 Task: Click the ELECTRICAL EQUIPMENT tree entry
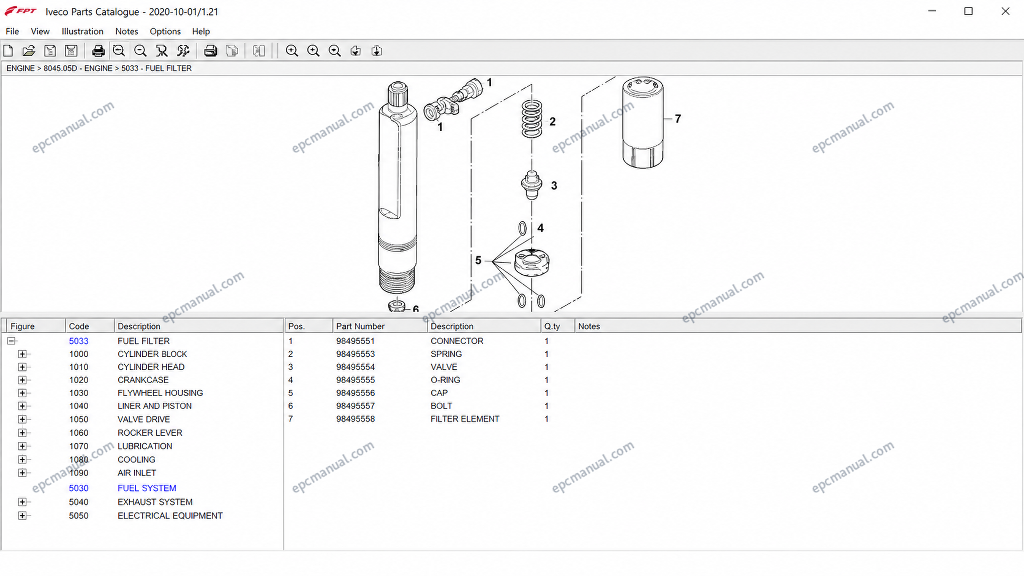(x=170, y=516)
